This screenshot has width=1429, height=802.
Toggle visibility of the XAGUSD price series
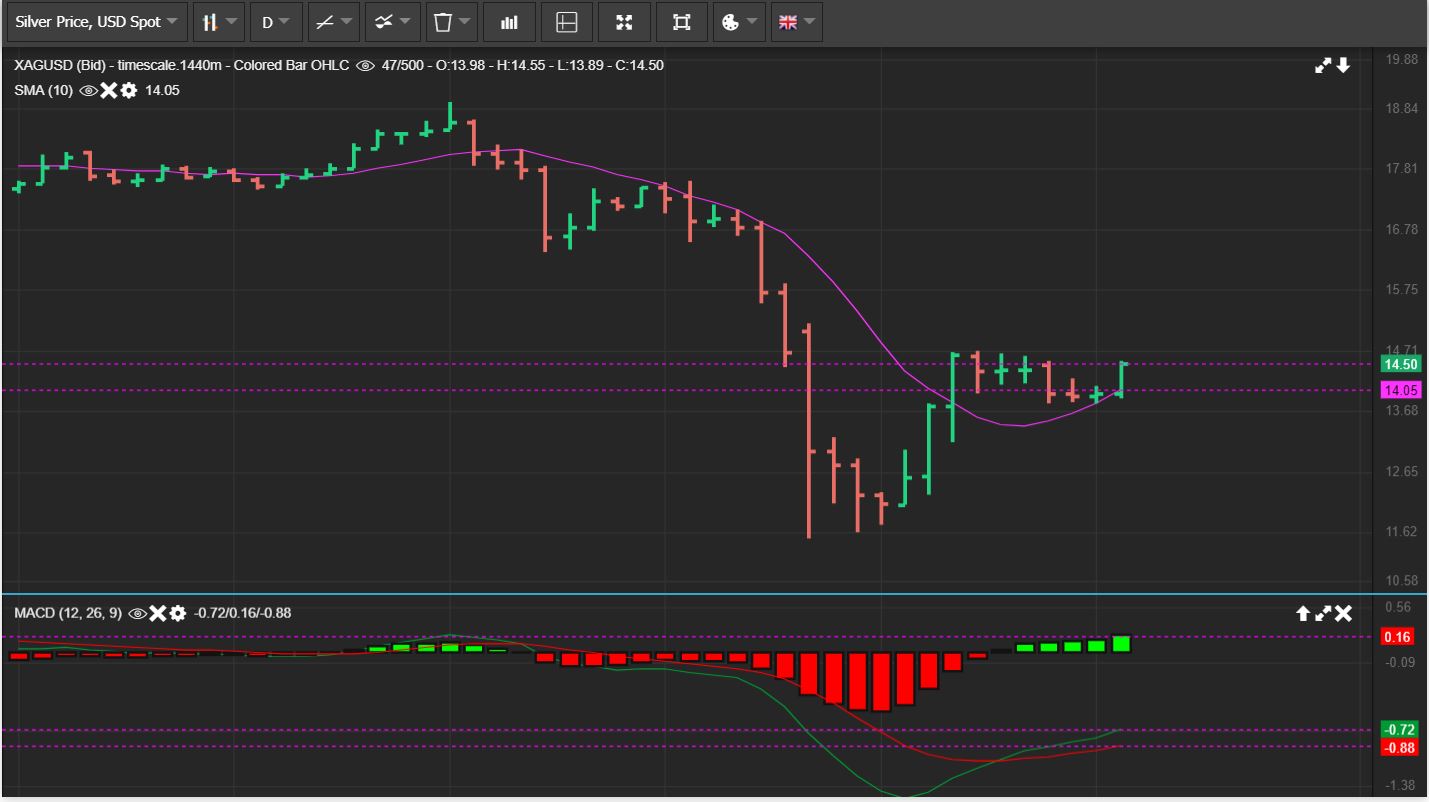pos(365,66)
